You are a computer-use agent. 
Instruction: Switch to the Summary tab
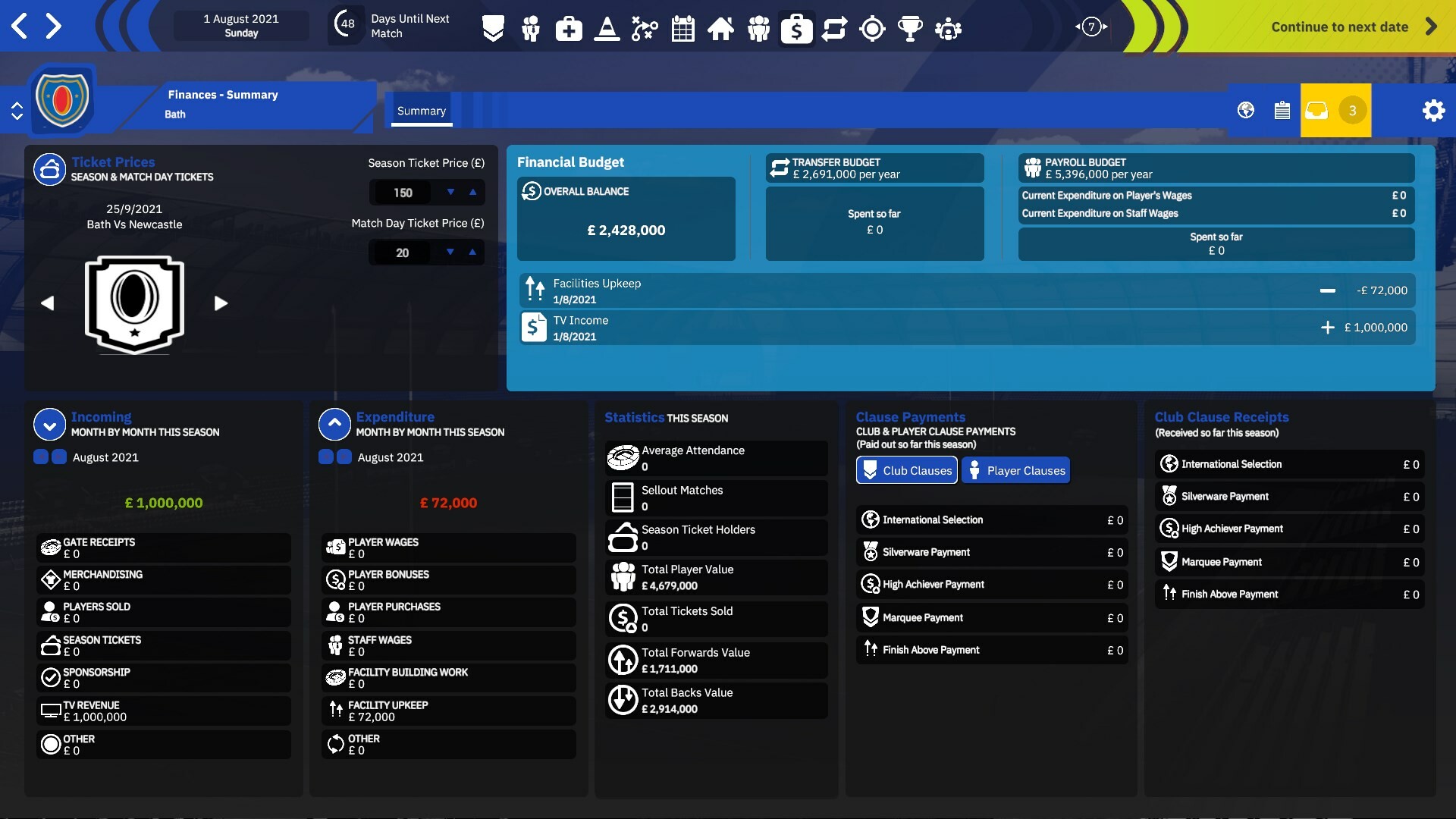click(x=422, y=110)
